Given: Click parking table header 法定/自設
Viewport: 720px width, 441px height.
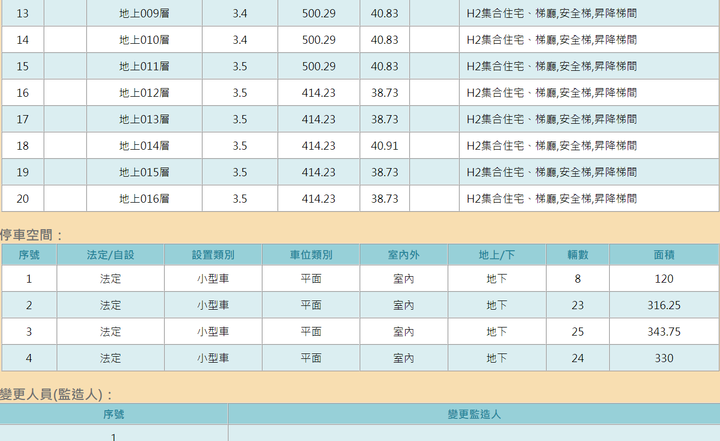Looking at the screenshot, I should pyautogui.click(x=110, y=255).
